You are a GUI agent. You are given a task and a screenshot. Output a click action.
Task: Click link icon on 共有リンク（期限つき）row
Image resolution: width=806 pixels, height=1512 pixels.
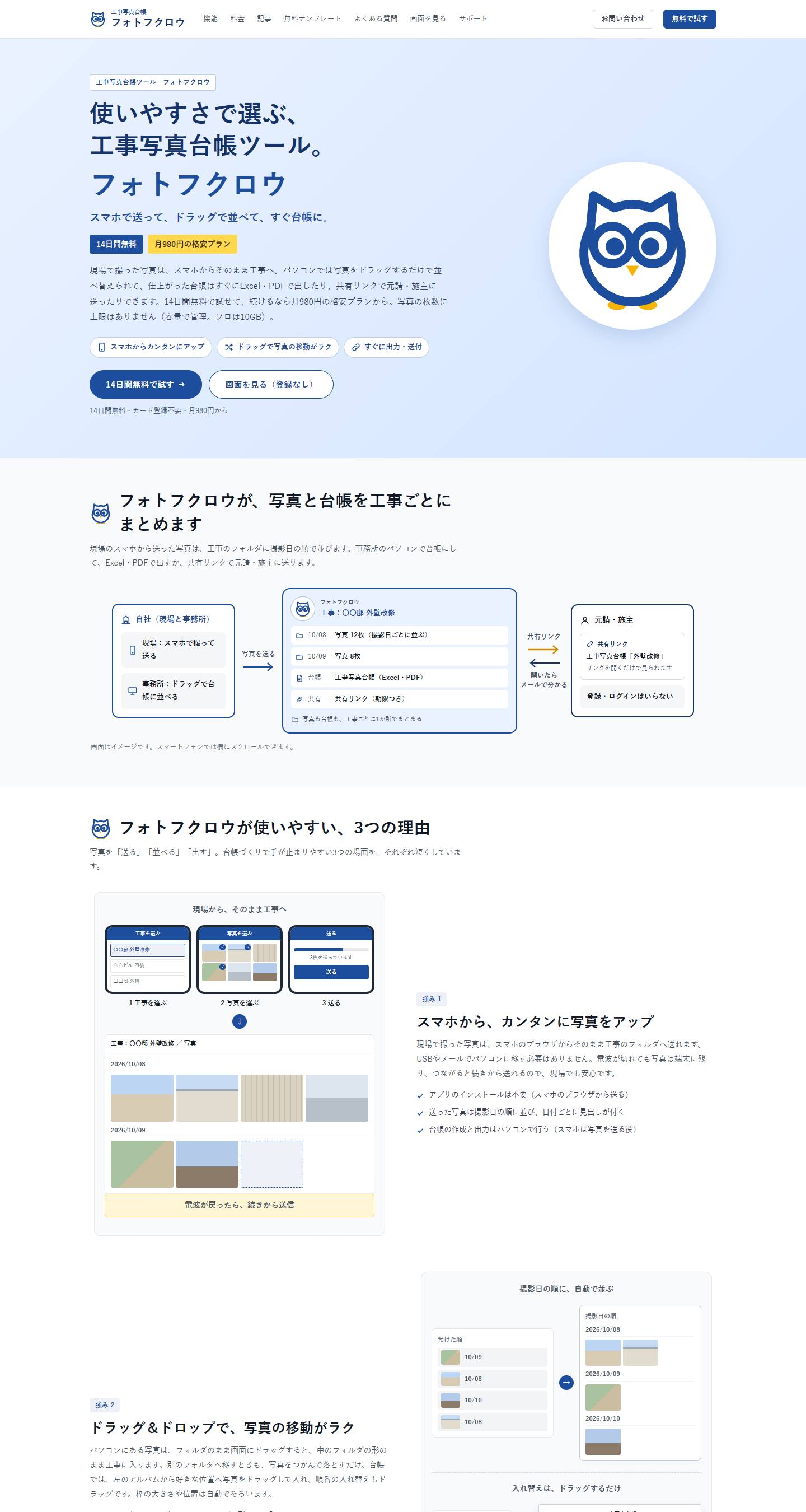(x=299, y=699)
